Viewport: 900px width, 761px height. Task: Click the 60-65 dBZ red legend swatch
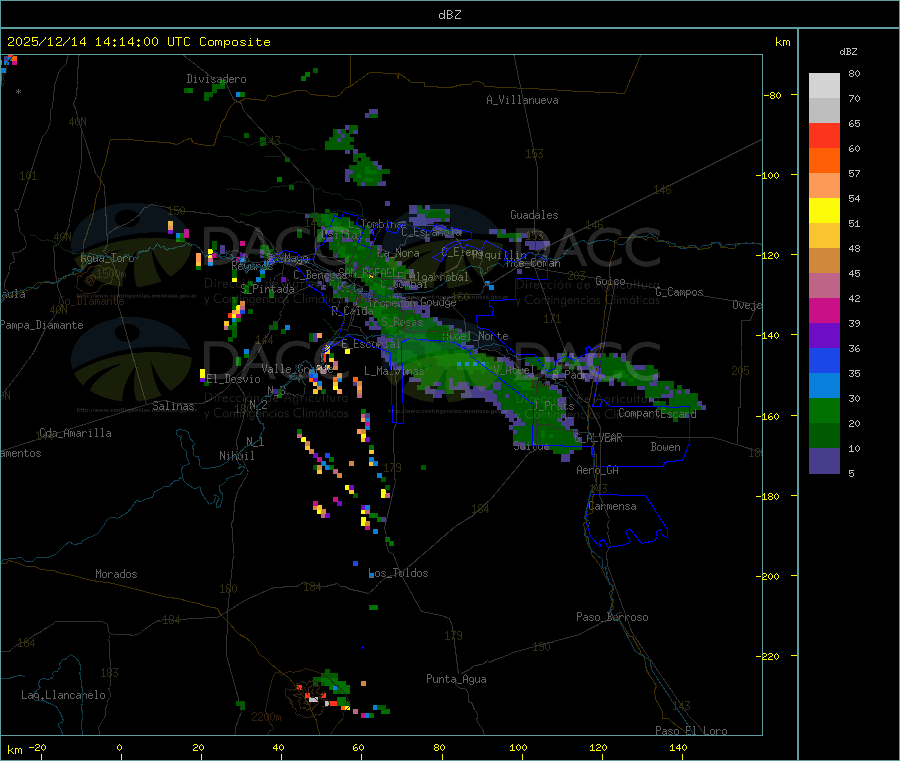pyautogui.click(x=824, y=135)
